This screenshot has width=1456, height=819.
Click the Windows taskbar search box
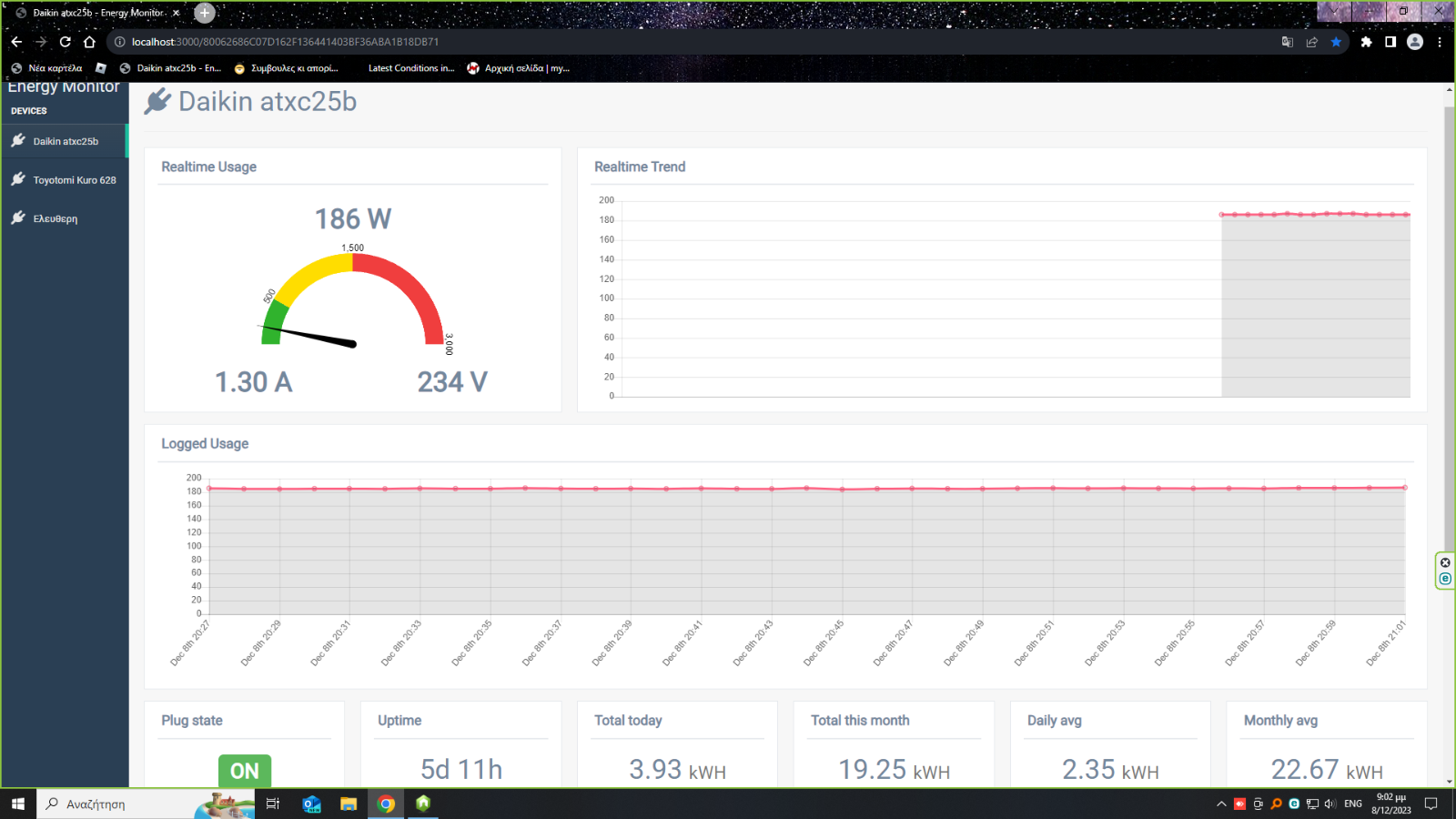coord(146,804)
